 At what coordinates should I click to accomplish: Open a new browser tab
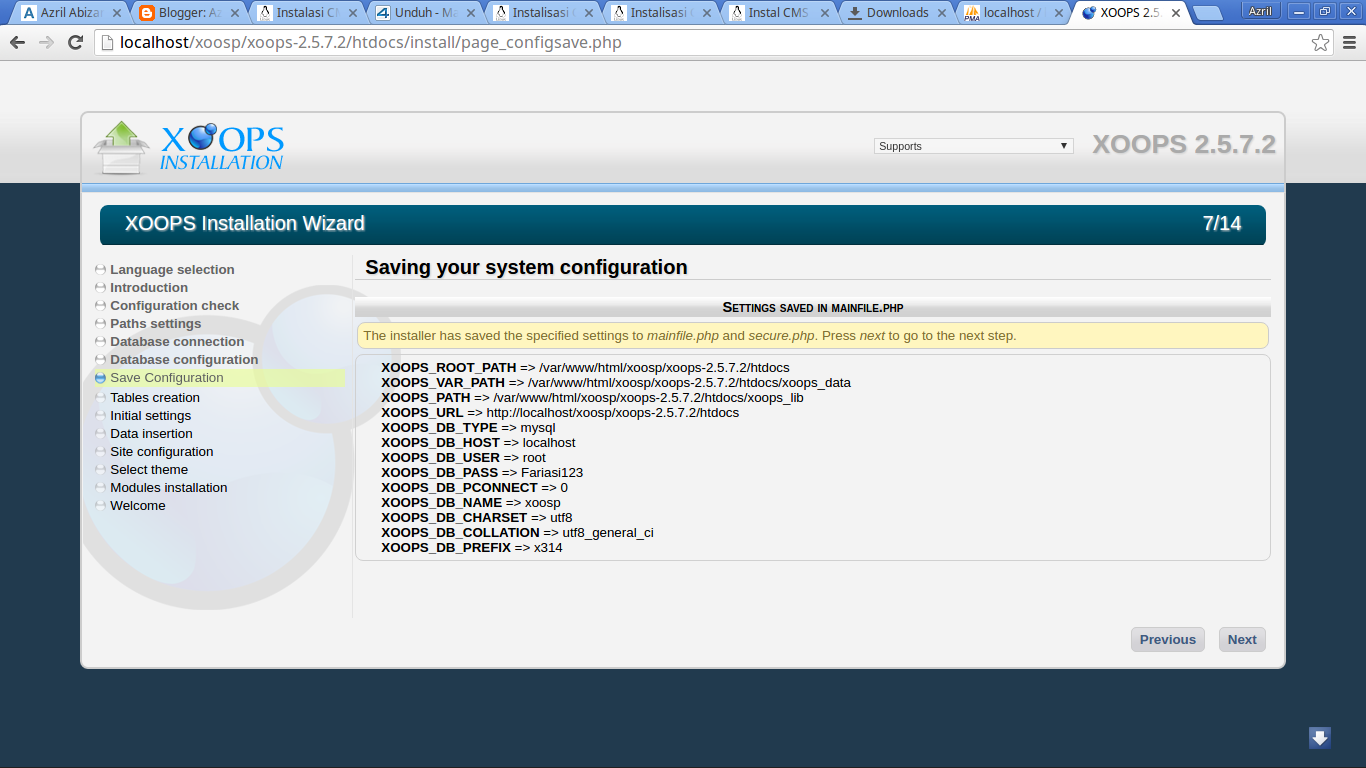coord(1208,13)
